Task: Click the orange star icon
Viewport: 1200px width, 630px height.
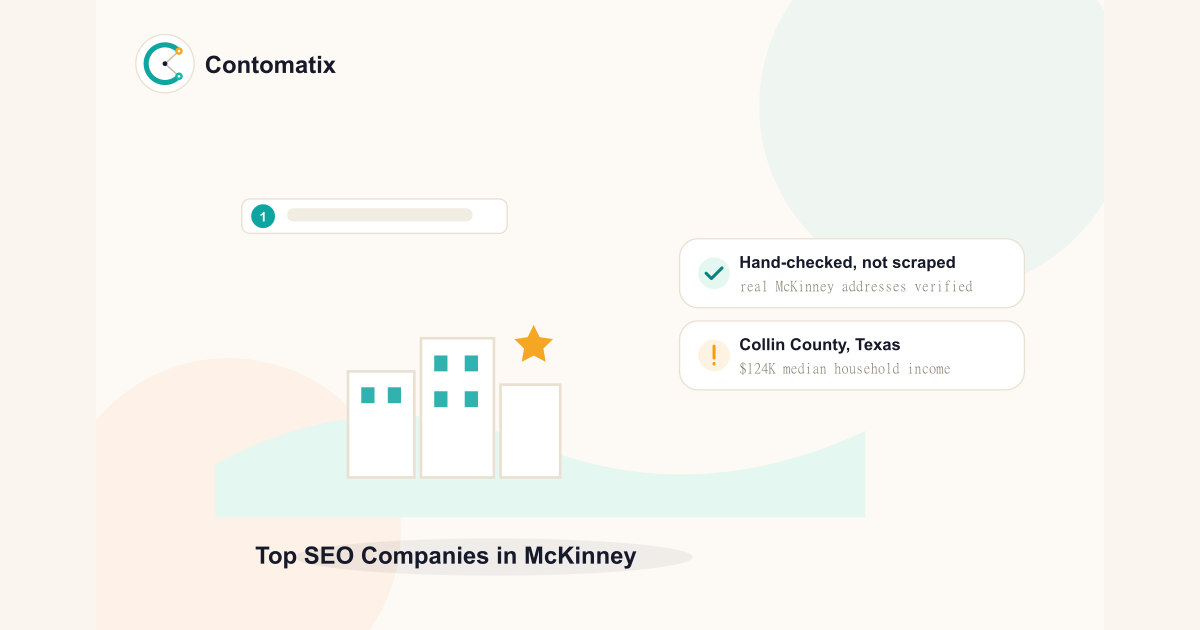Action: (533, 344)
